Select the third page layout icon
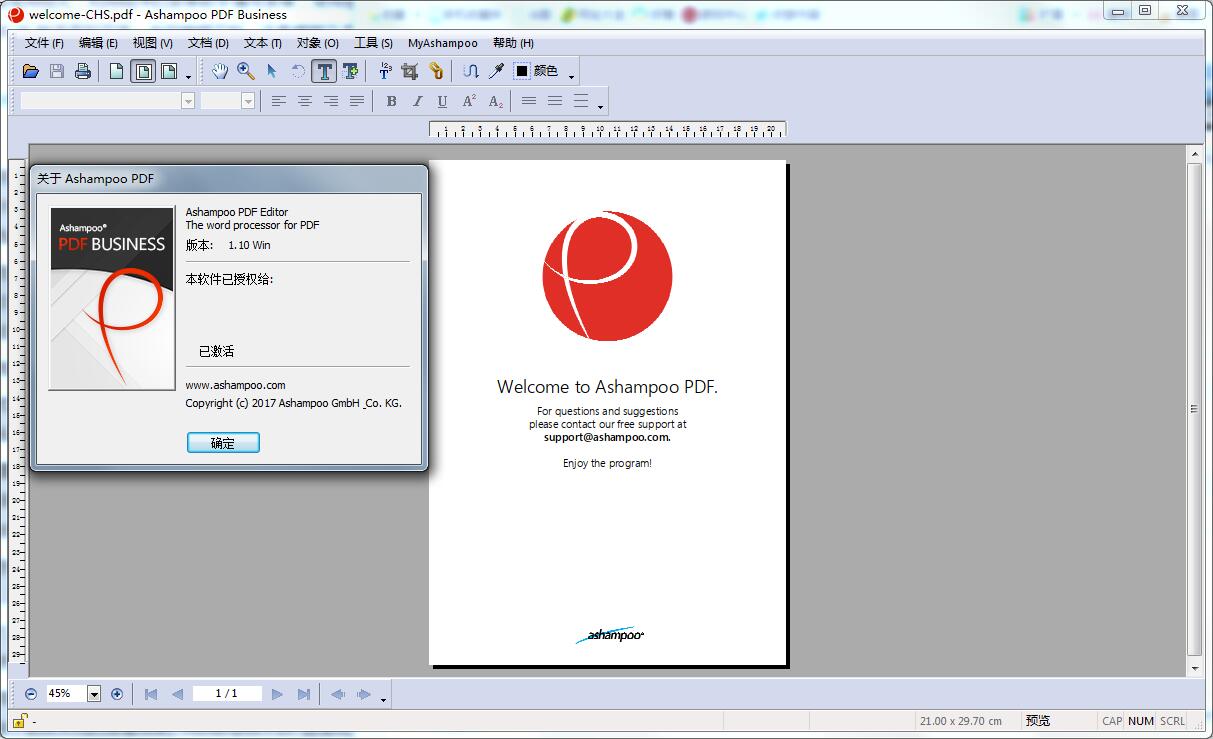 point(169,71)
